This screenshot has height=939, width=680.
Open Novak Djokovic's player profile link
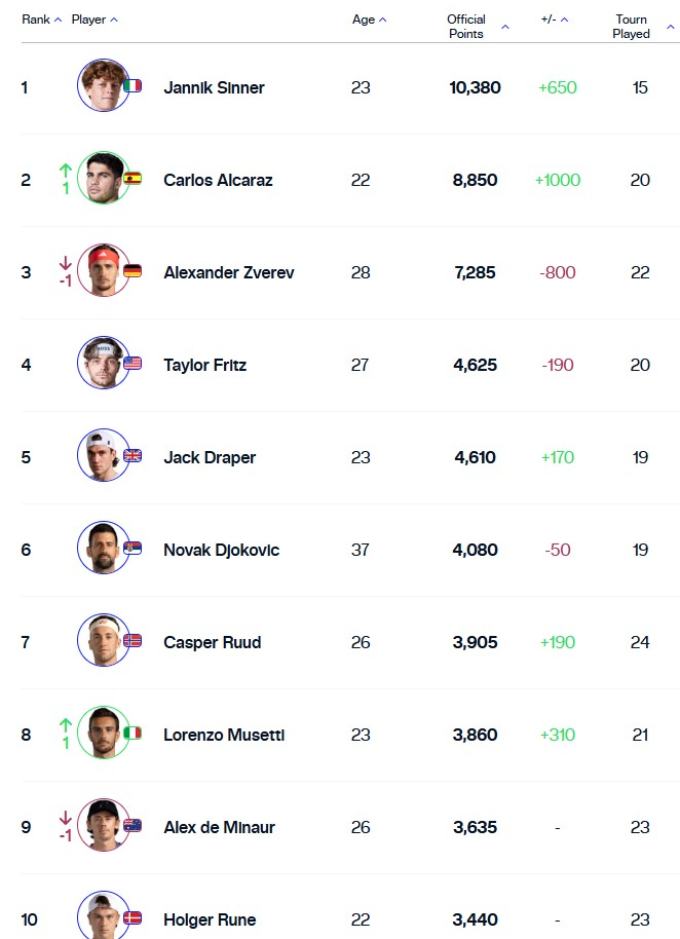[x=221, y=550]
